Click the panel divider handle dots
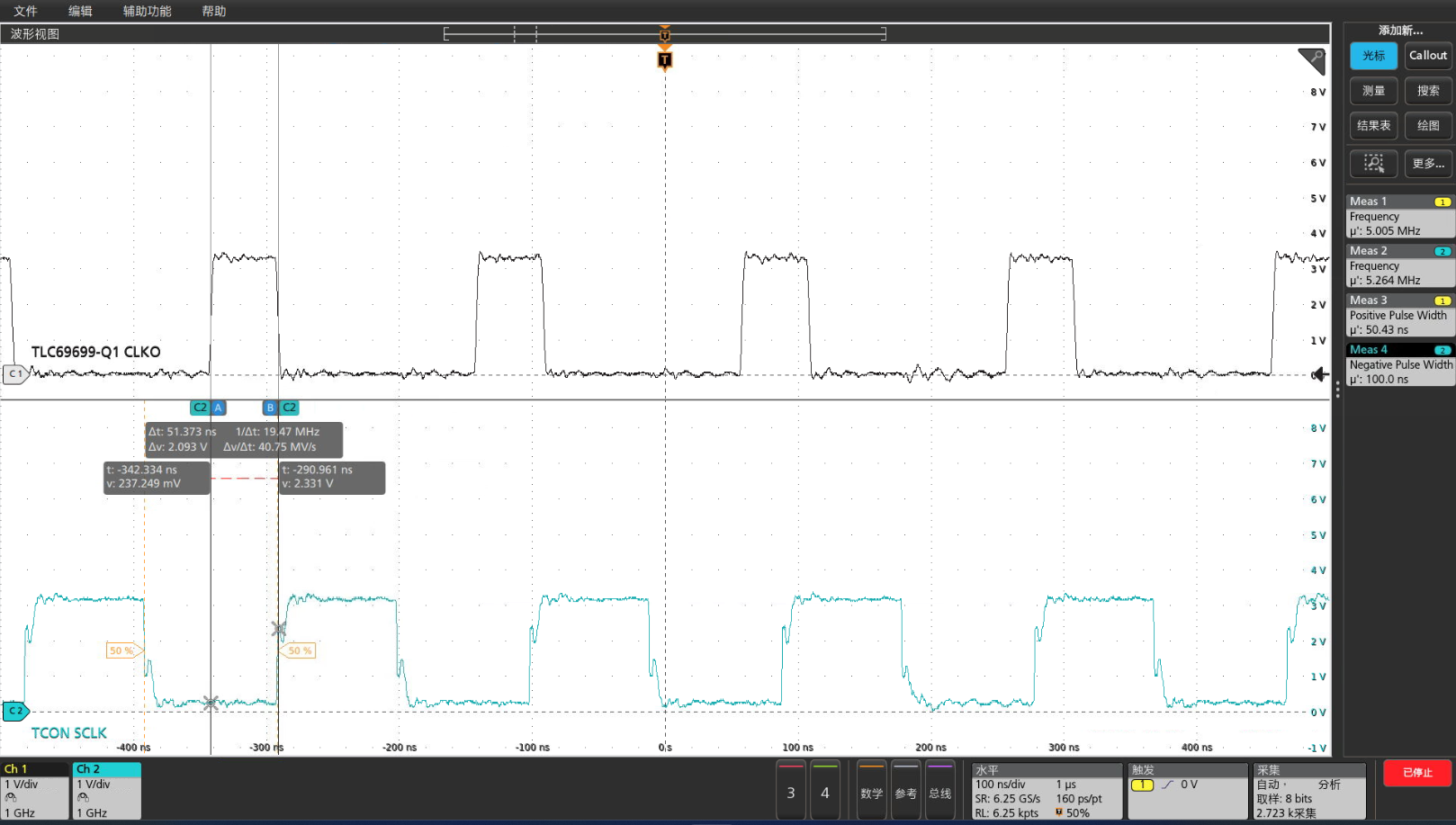1456x825 pixels. point(1337,390)
